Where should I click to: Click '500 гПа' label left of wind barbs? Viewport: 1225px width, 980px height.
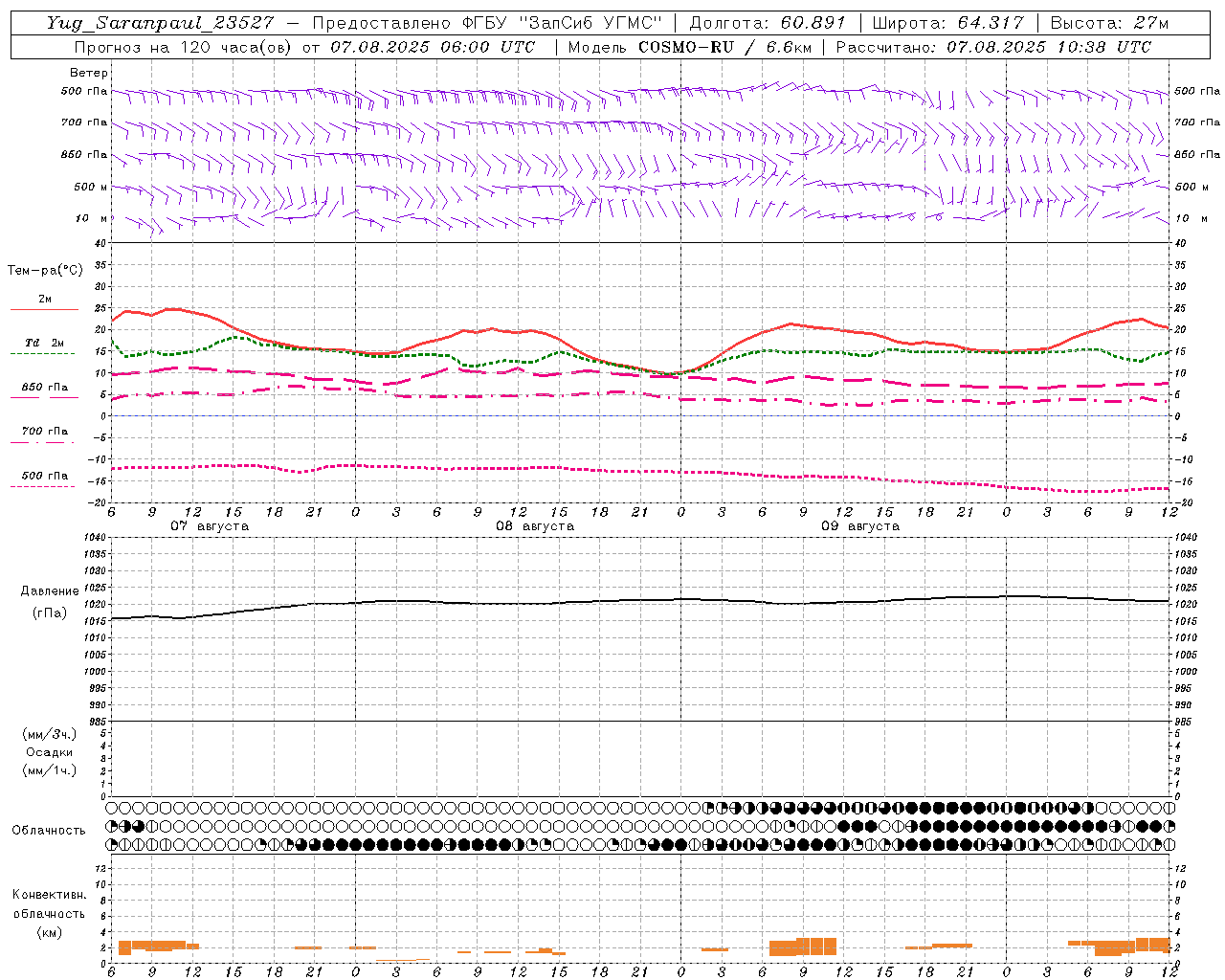click(x=84, y=92)
